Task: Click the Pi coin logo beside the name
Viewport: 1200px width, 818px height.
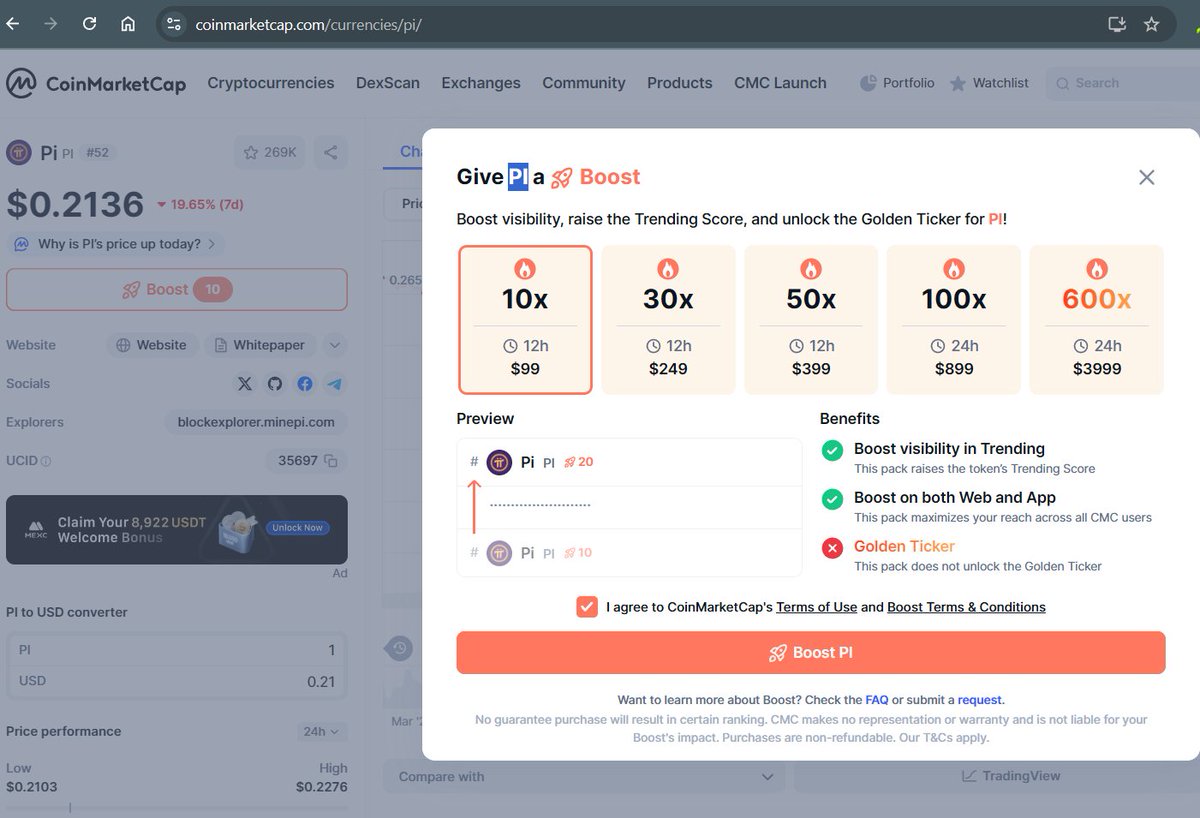Action: pyautogui.click(x=19, y=153)
